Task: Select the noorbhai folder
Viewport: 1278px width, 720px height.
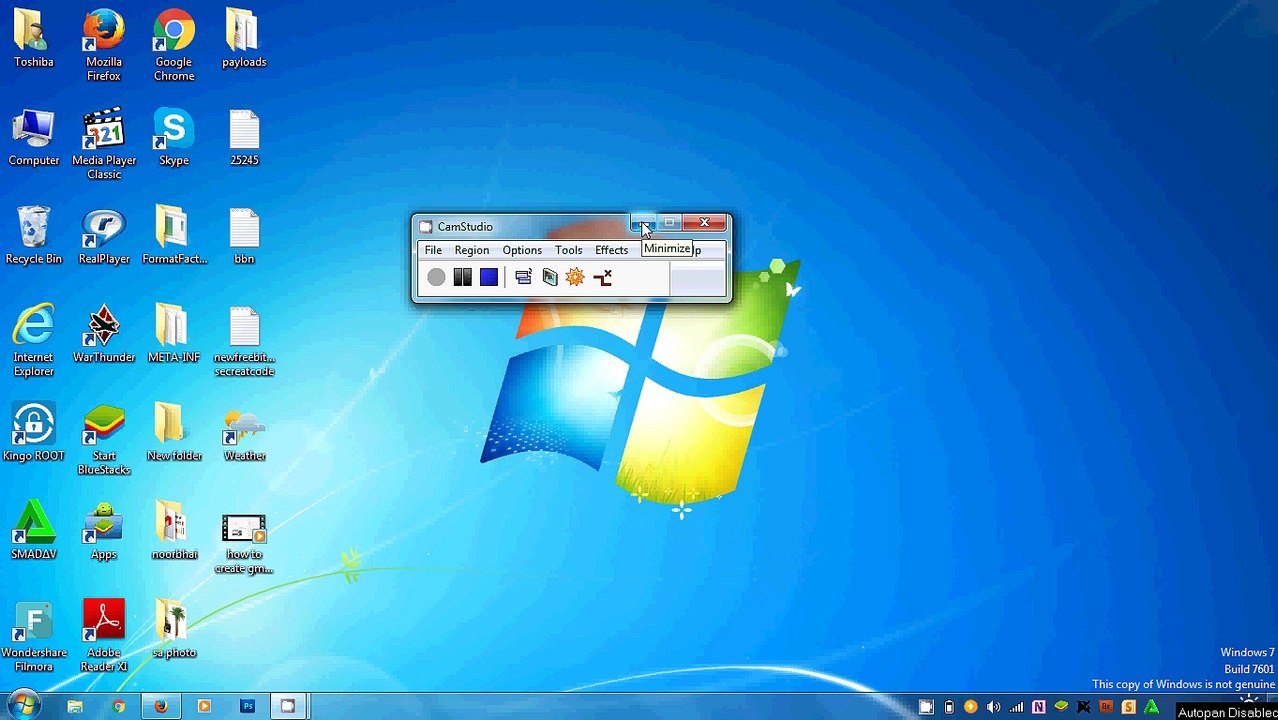Action: 174,531
